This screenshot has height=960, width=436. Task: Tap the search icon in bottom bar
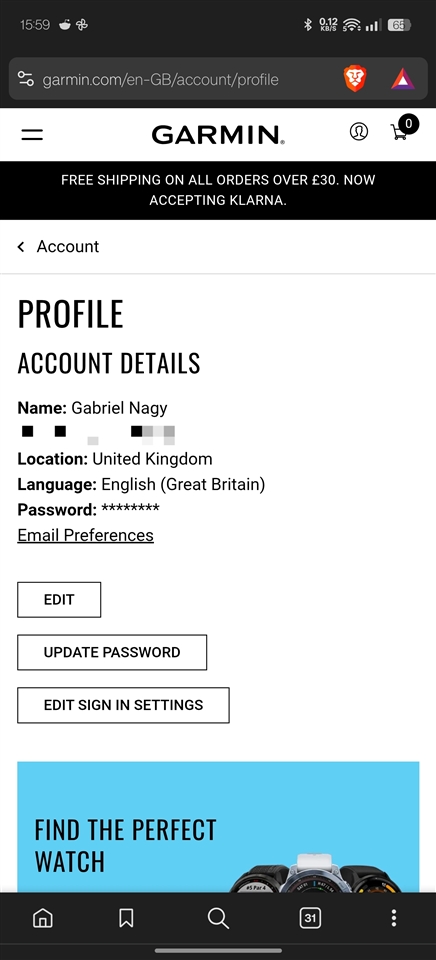[218, 918]
